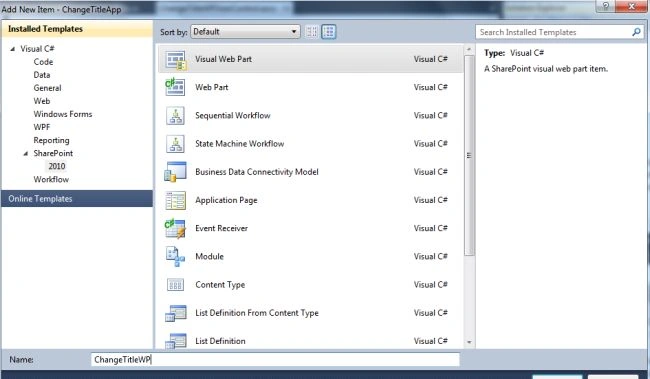Click the 'Visual Web Part' template name
Image resolution: width=650 pixels, height=379 pixels.
point(223,59)
